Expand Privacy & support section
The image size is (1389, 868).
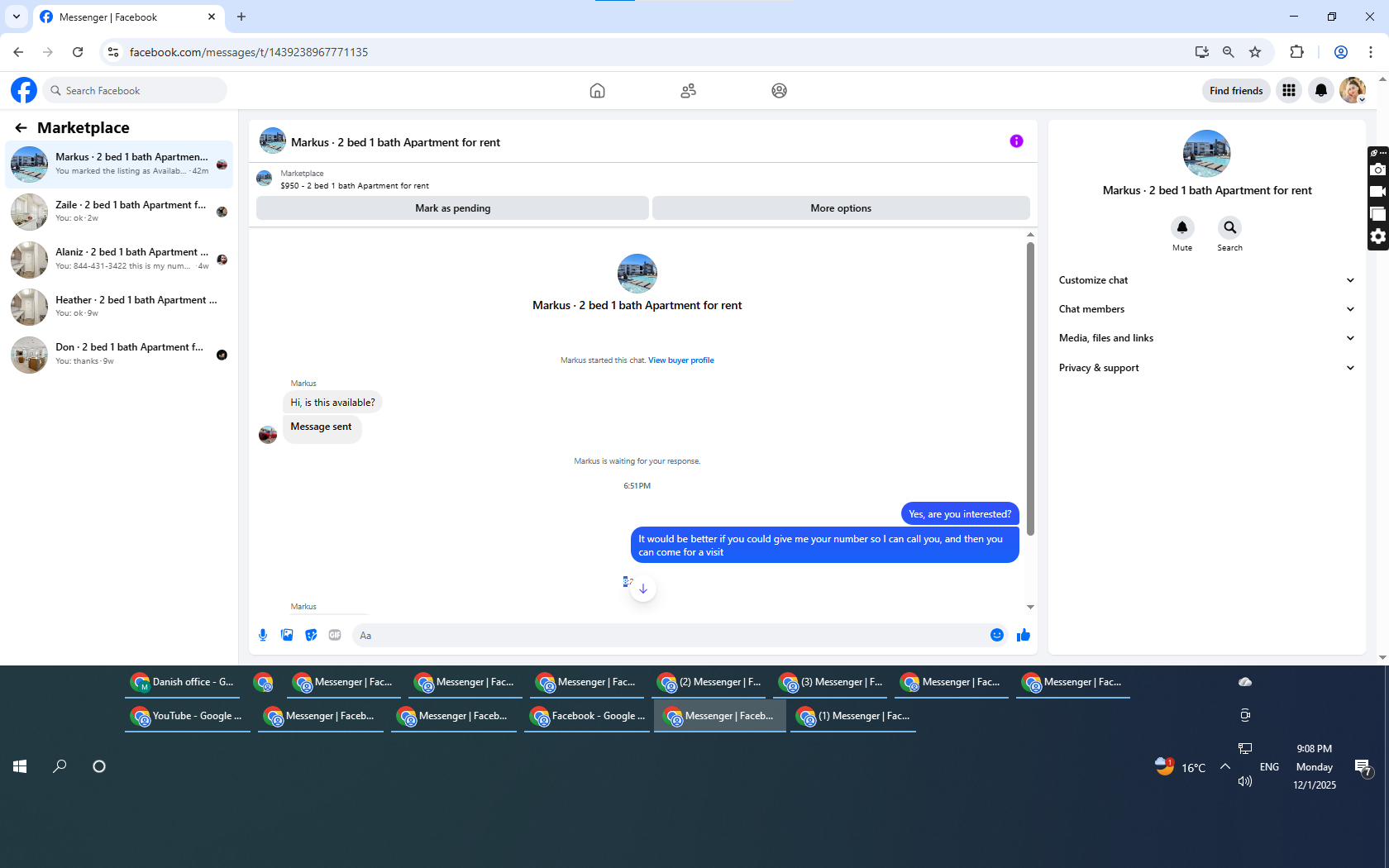[x=1206, y=368]
